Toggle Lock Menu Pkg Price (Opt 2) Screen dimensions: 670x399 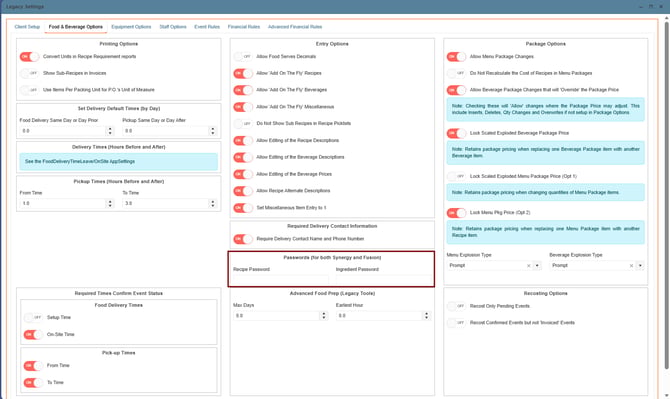[x=456, y=213]
